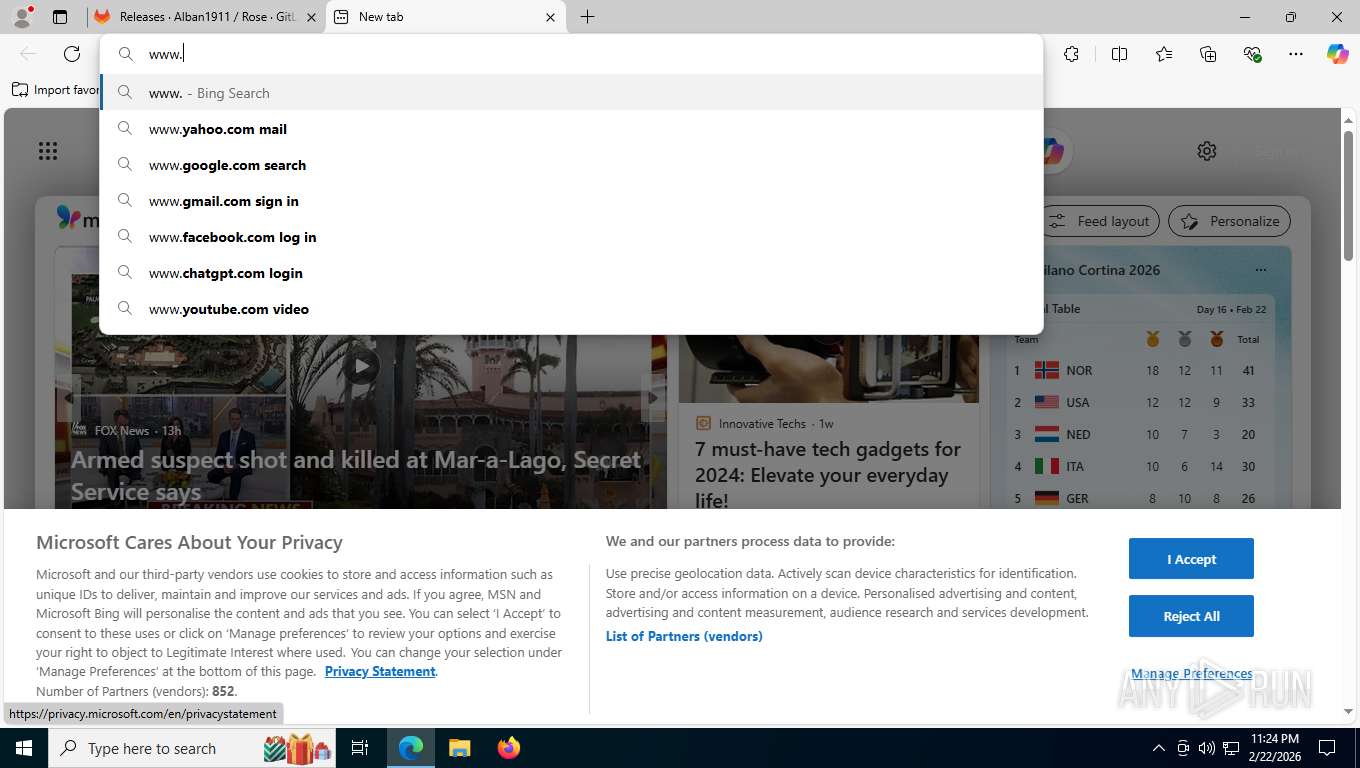
Task: Open the Favorites star icon
Action: pos(1164,54)
